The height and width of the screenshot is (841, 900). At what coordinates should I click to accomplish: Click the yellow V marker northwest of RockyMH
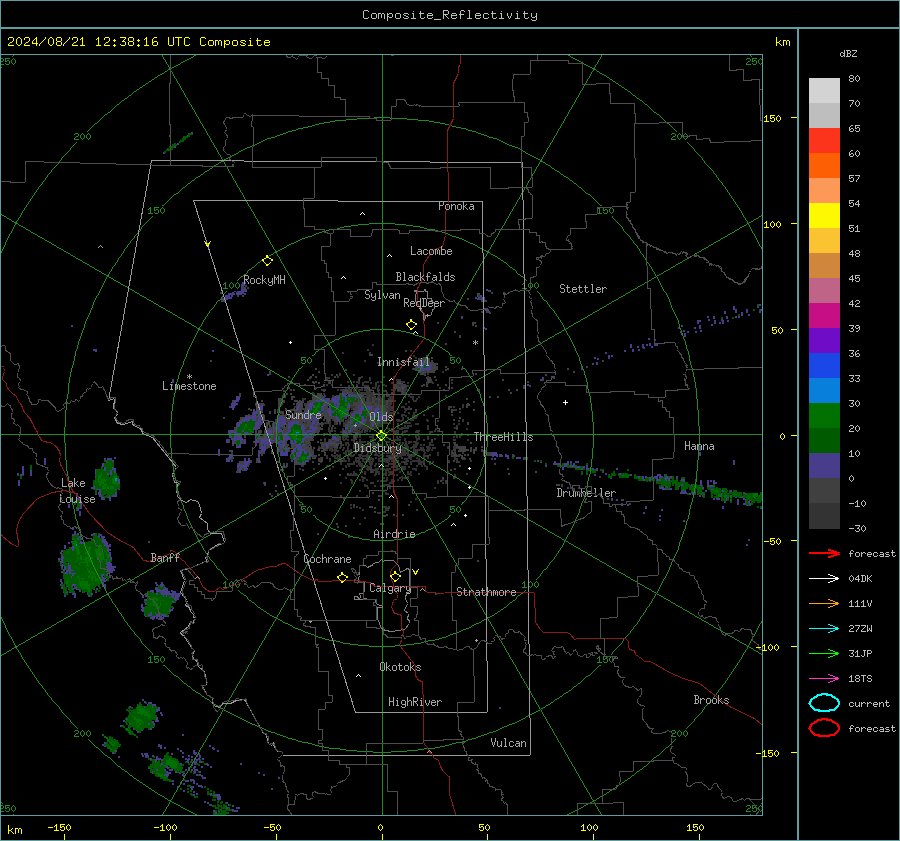pyautogui.click(x=208, y=244)
